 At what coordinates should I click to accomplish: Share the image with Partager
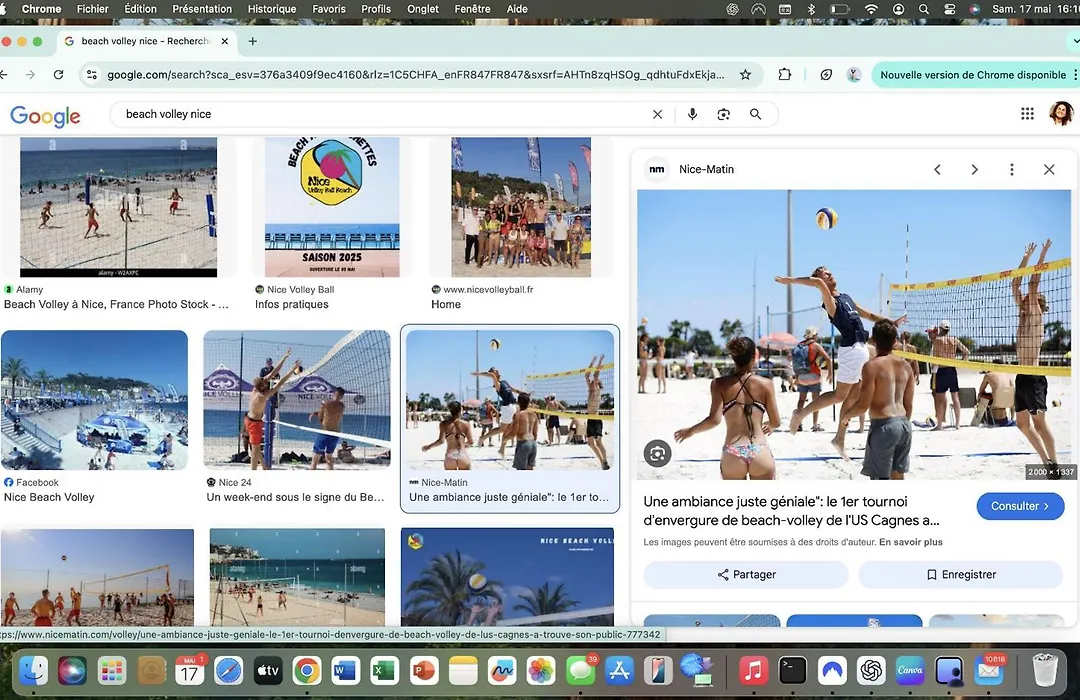click(x=746, y=575)
